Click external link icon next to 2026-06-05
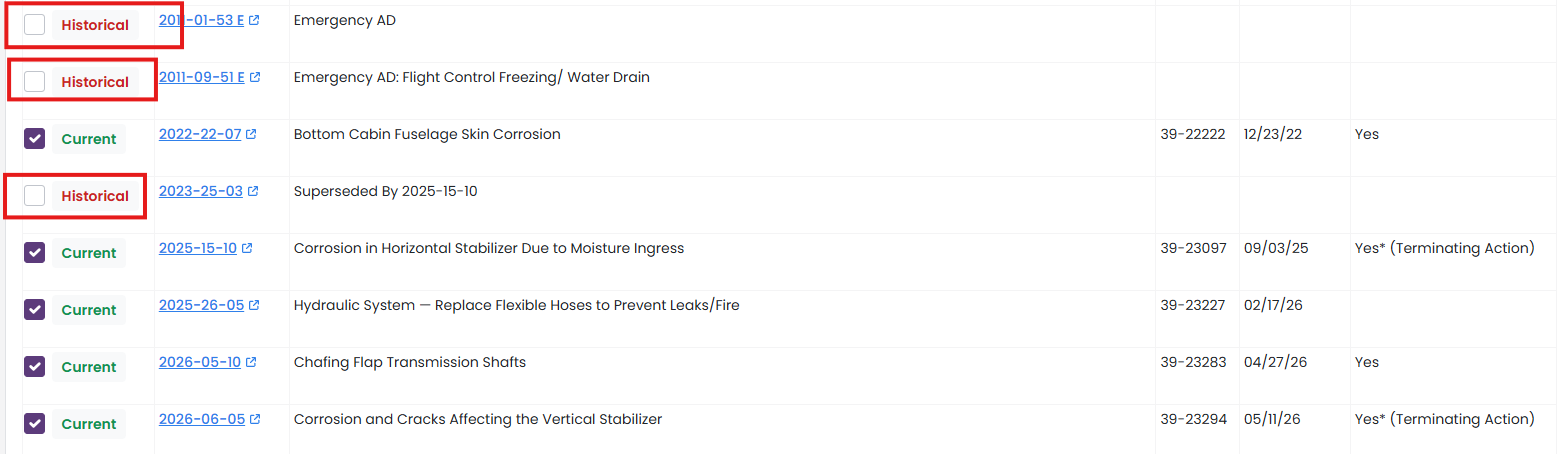Viewport: 1559px width, 454px height. tap(255, 419)
